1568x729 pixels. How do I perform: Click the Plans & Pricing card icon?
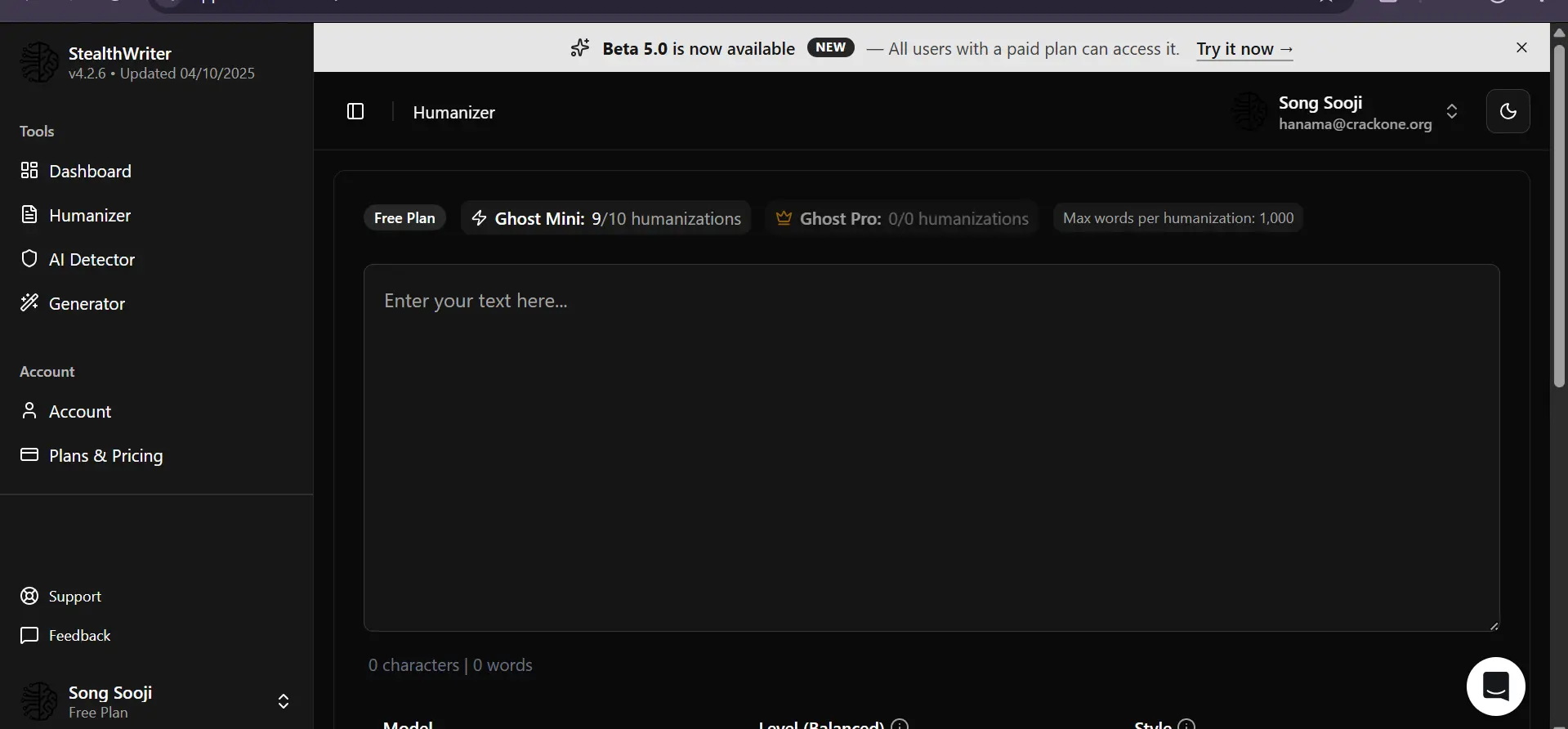coord(29,454)
